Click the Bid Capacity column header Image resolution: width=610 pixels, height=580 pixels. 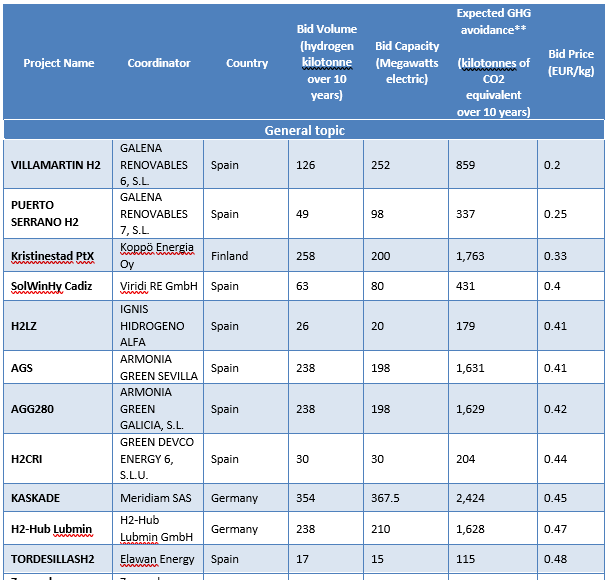pyautogui.click(x=406, y=63)
